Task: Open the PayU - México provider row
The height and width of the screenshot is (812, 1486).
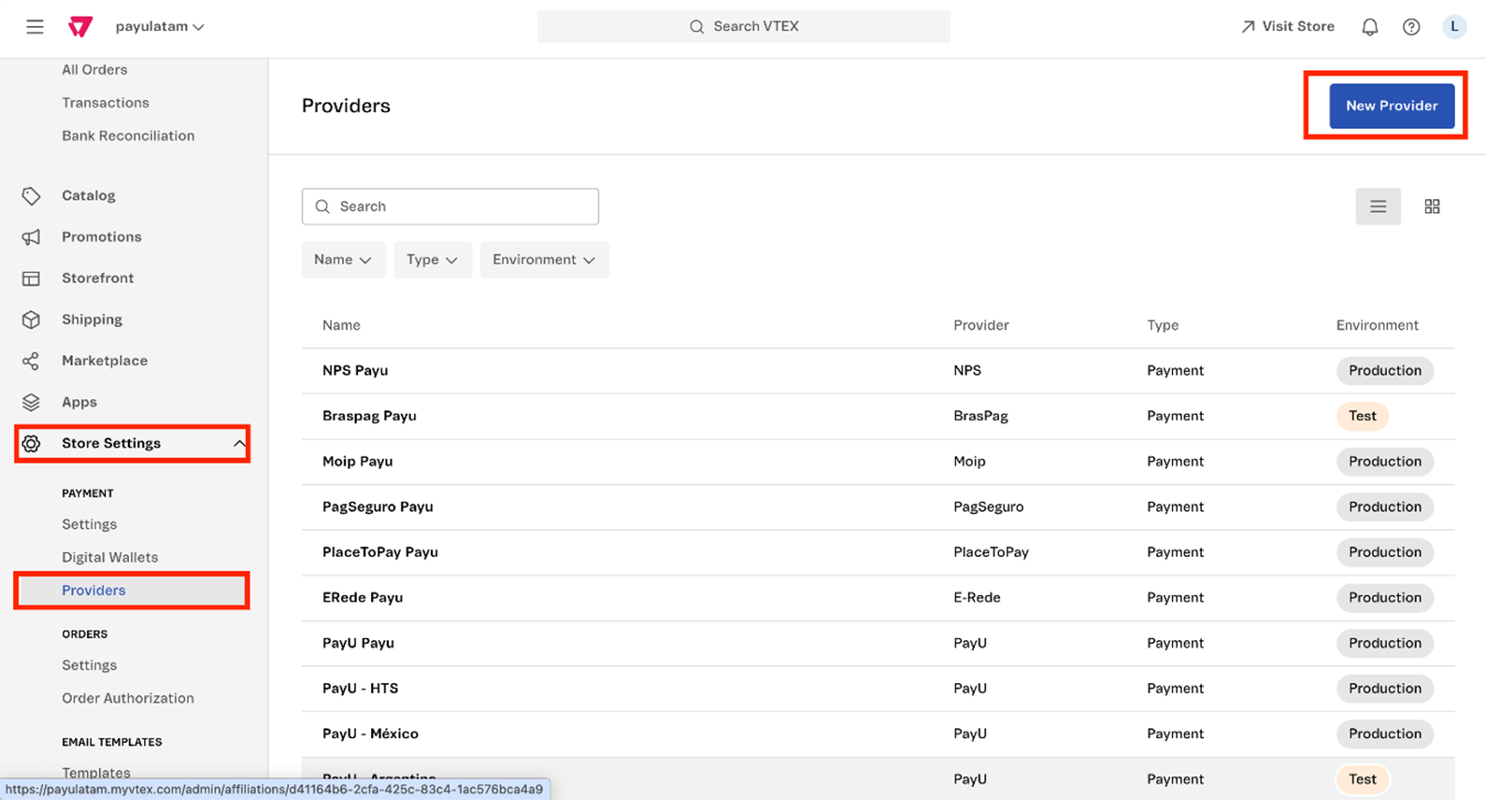Action: tap(878, 734)
